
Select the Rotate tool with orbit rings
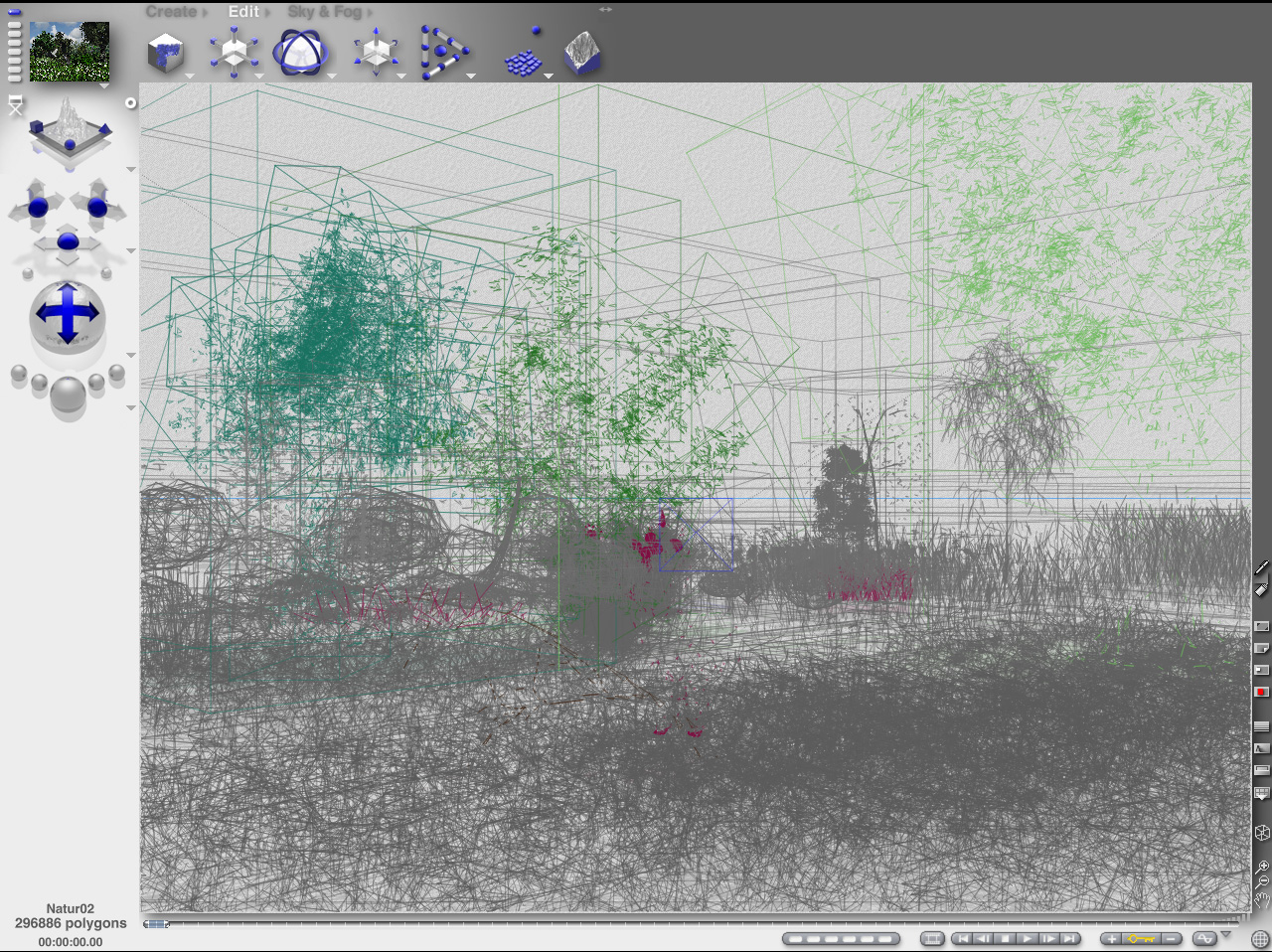coord(300,52)
